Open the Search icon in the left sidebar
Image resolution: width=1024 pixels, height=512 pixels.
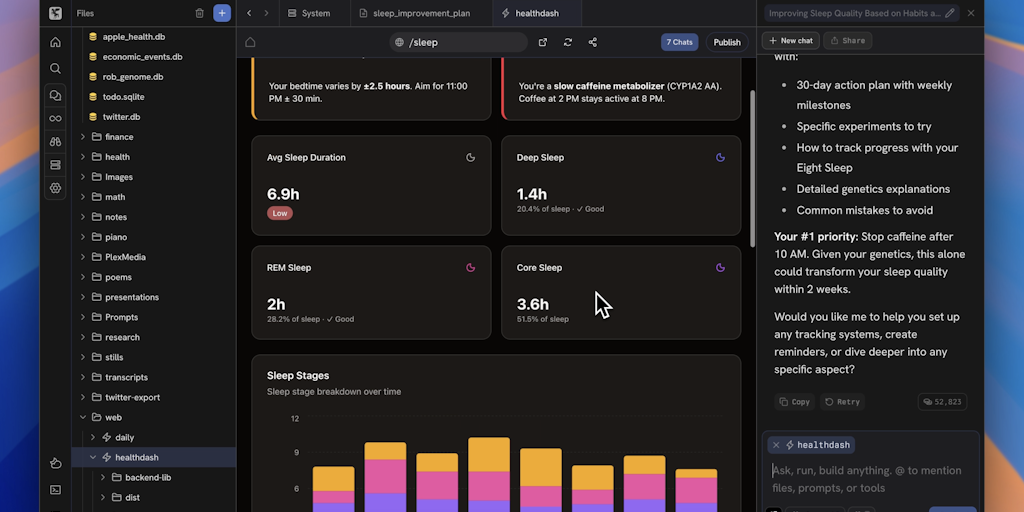point(55,68)
